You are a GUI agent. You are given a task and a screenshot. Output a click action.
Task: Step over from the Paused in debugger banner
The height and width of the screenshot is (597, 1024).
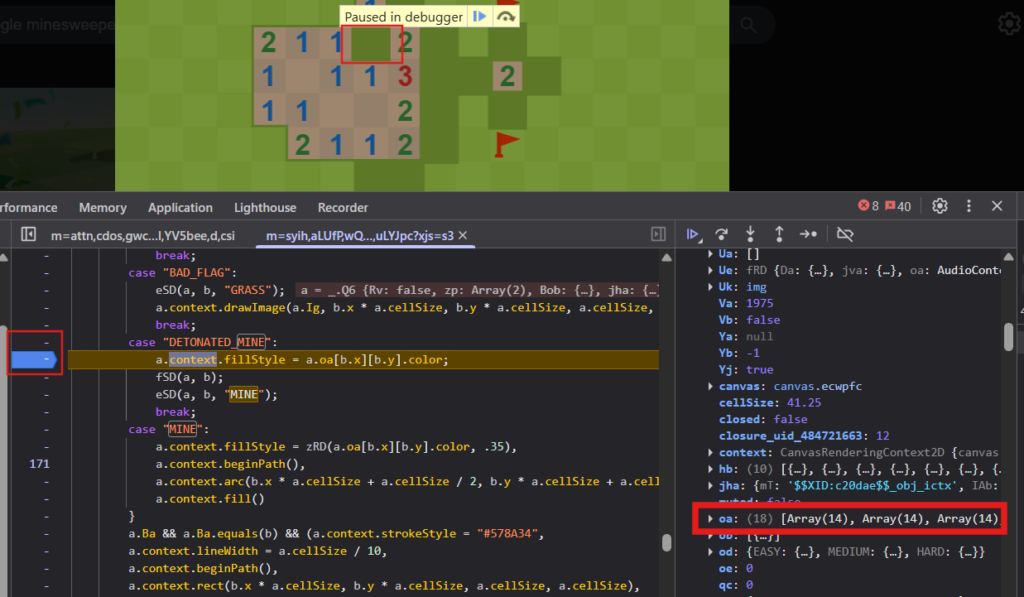(x=505, y=15)
